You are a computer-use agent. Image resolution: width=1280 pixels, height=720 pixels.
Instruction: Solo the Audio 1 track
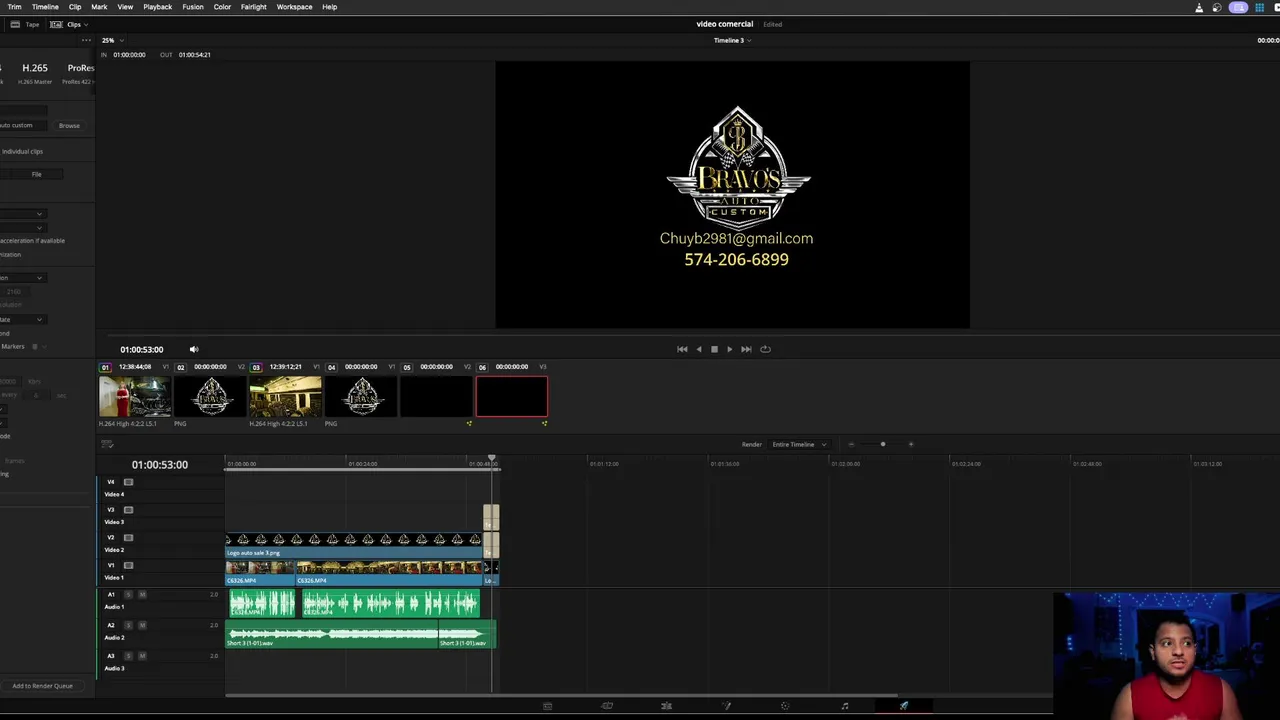pyautogui.click(x=128, y=595)
